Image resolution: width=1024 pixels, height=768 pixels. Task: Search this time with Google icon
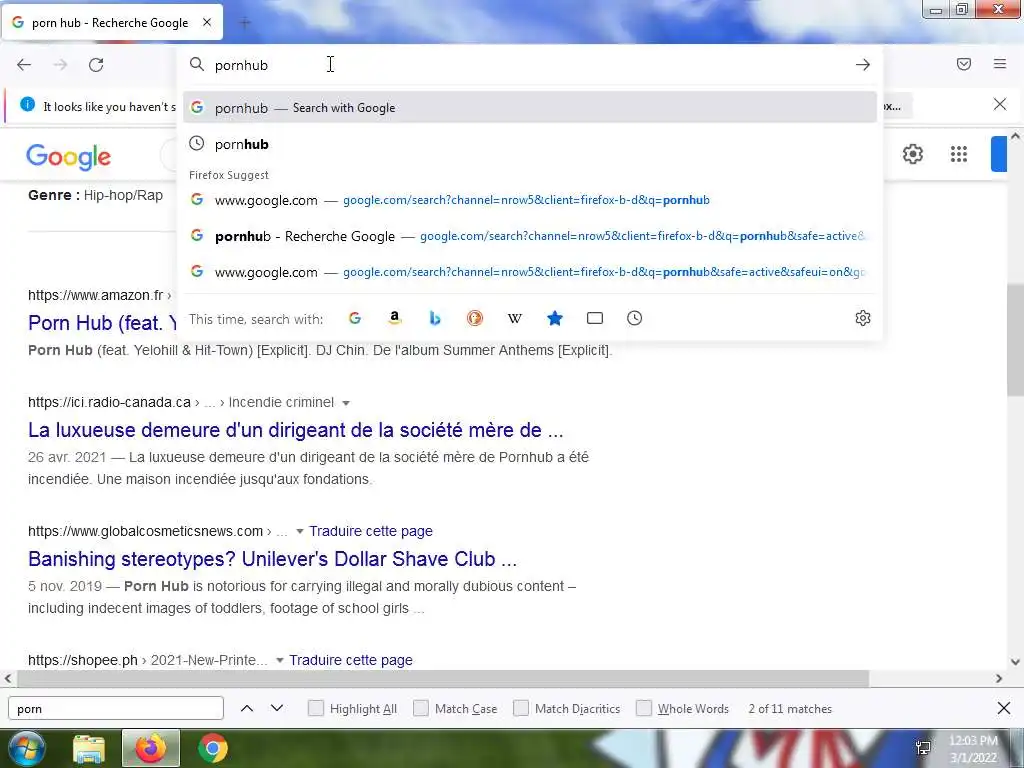point(355,318)
